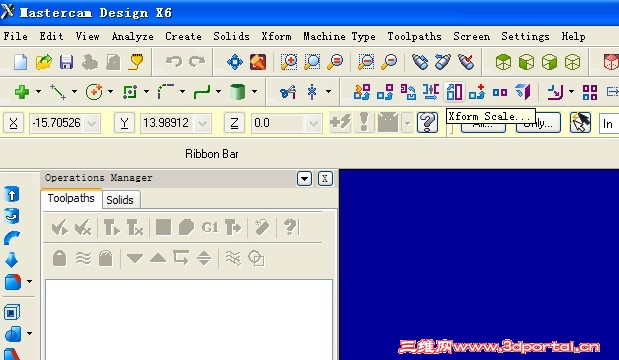This screenshot has width=619, height=360.
Task: Click the selection cursor icon near In box
Action: (x=580, y=122)
